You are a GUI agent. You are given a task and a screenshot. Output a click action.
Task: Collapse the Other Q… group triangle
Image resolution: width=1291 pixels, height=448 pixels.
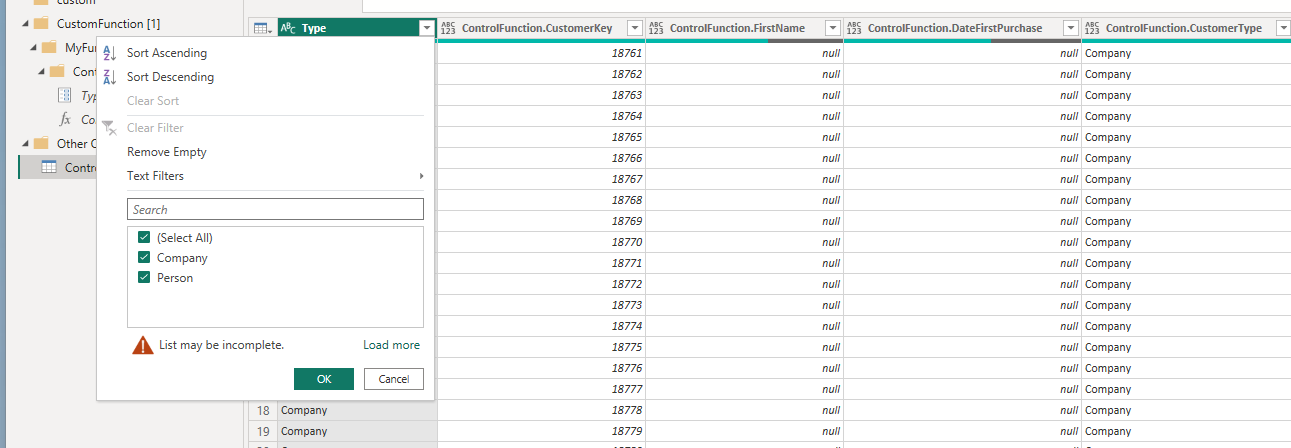click(x=24, y=144)
